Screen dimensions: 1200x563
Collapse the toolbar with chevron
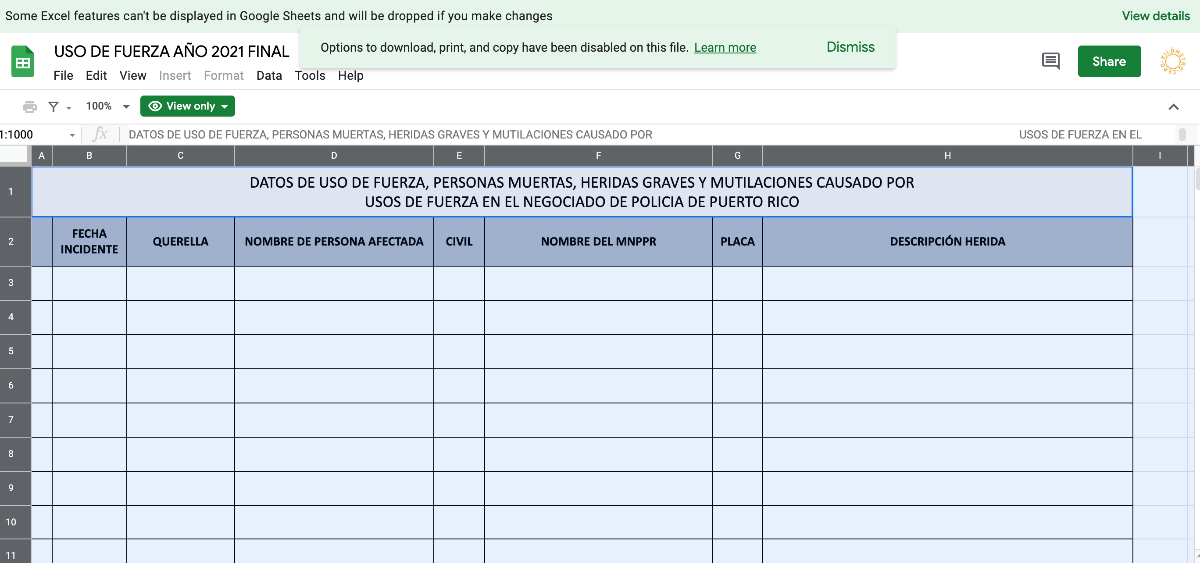(1173, 107)
